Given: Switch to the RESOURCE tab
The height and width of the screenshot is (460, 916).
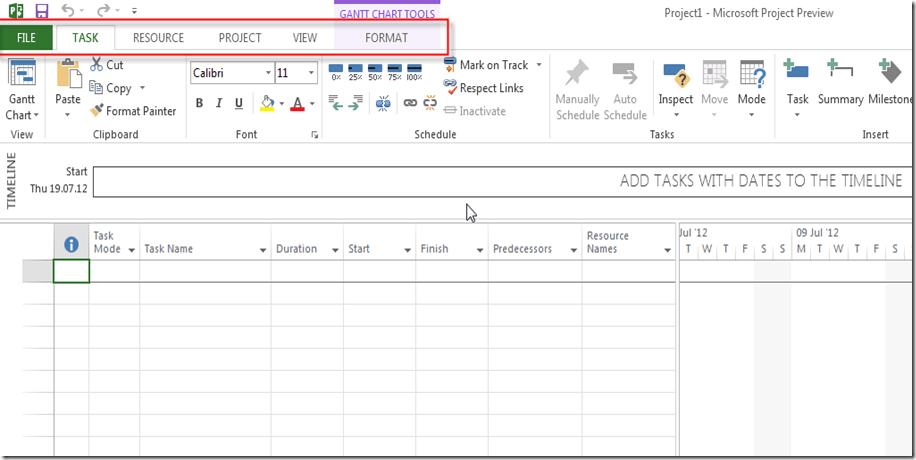Looking at the screenshot, I should 158,38.
